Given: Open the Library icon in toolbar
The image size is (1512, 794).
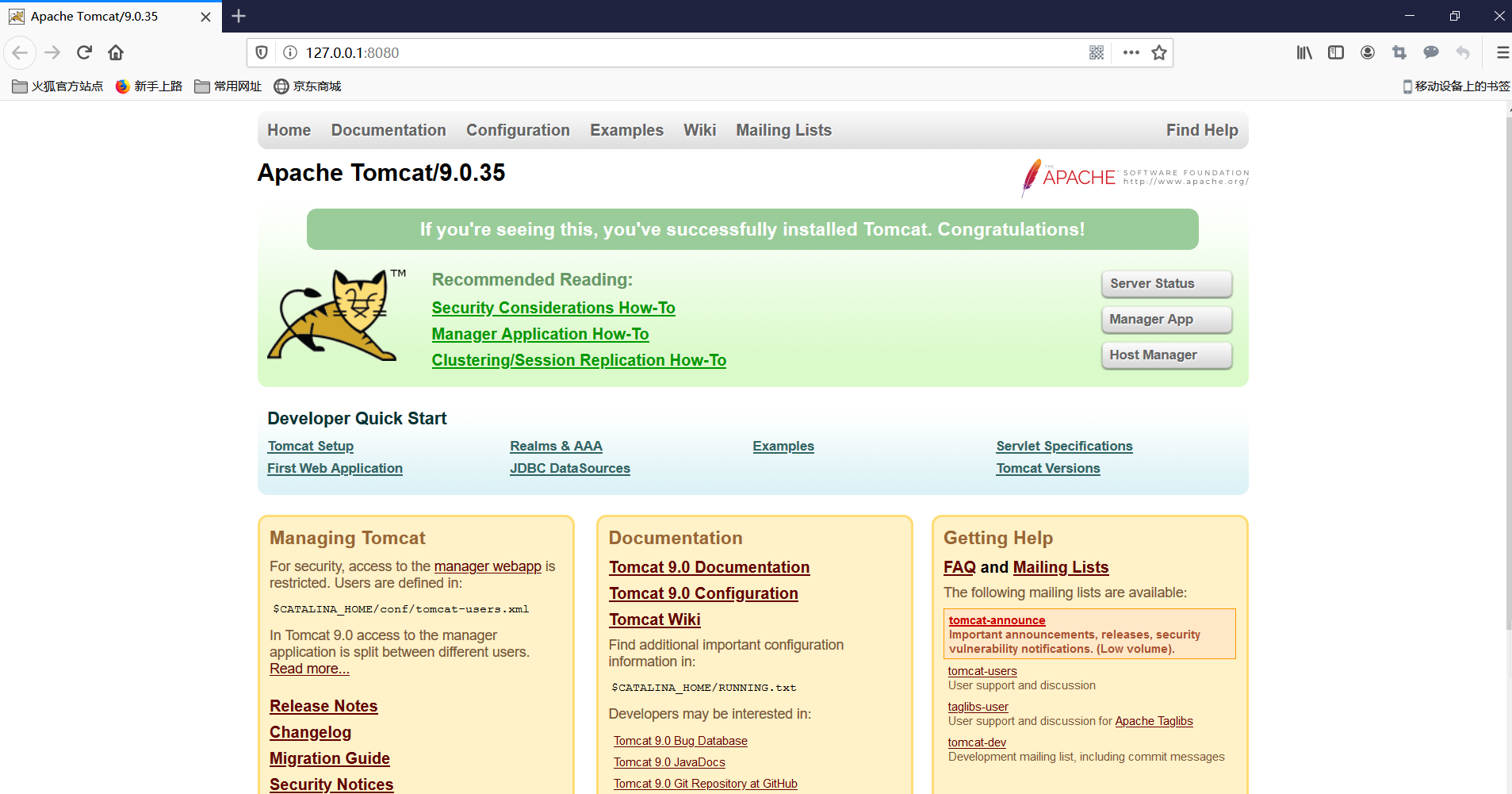Looking at the screenshot, I should [x=1304, y=52].
